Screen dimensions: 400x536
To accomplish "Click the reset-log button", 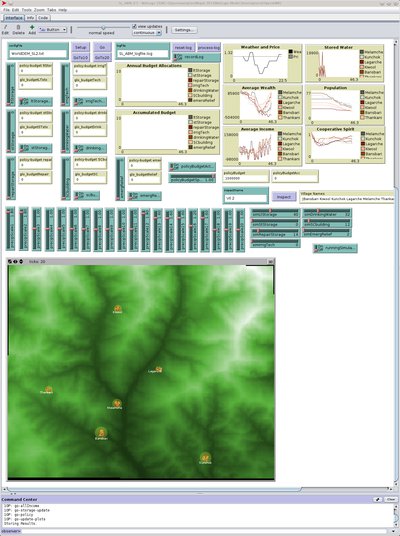I will click(183, 48).
